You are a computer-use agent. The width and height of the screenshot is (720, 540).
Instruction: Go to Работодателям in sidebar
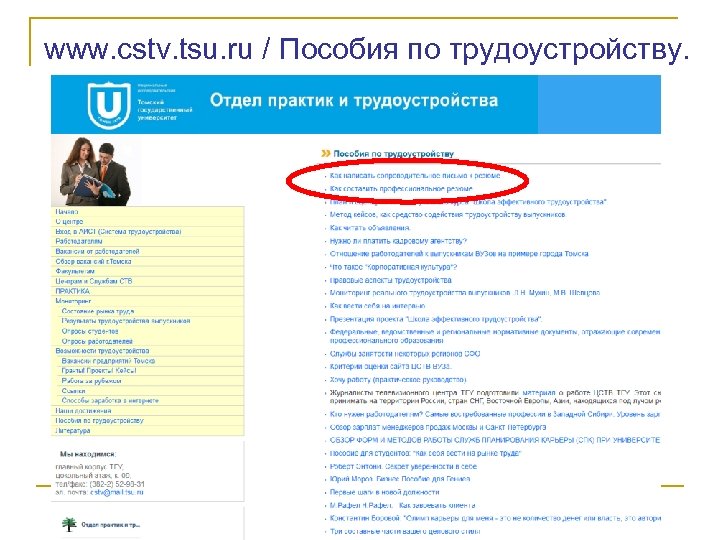79,241
